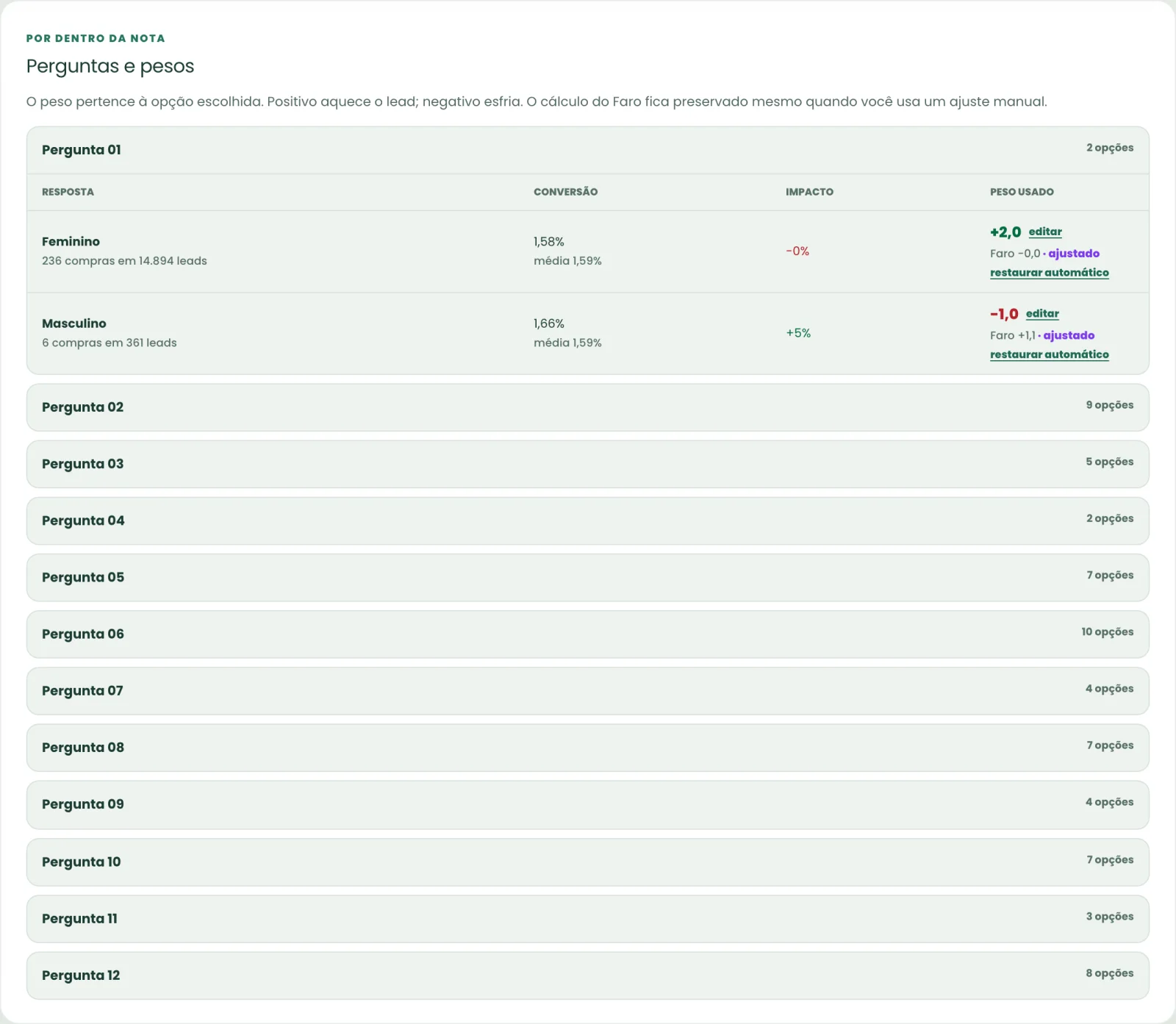Click the -0% impact value
The image size is (1176, 1024).
pos(797,251)
